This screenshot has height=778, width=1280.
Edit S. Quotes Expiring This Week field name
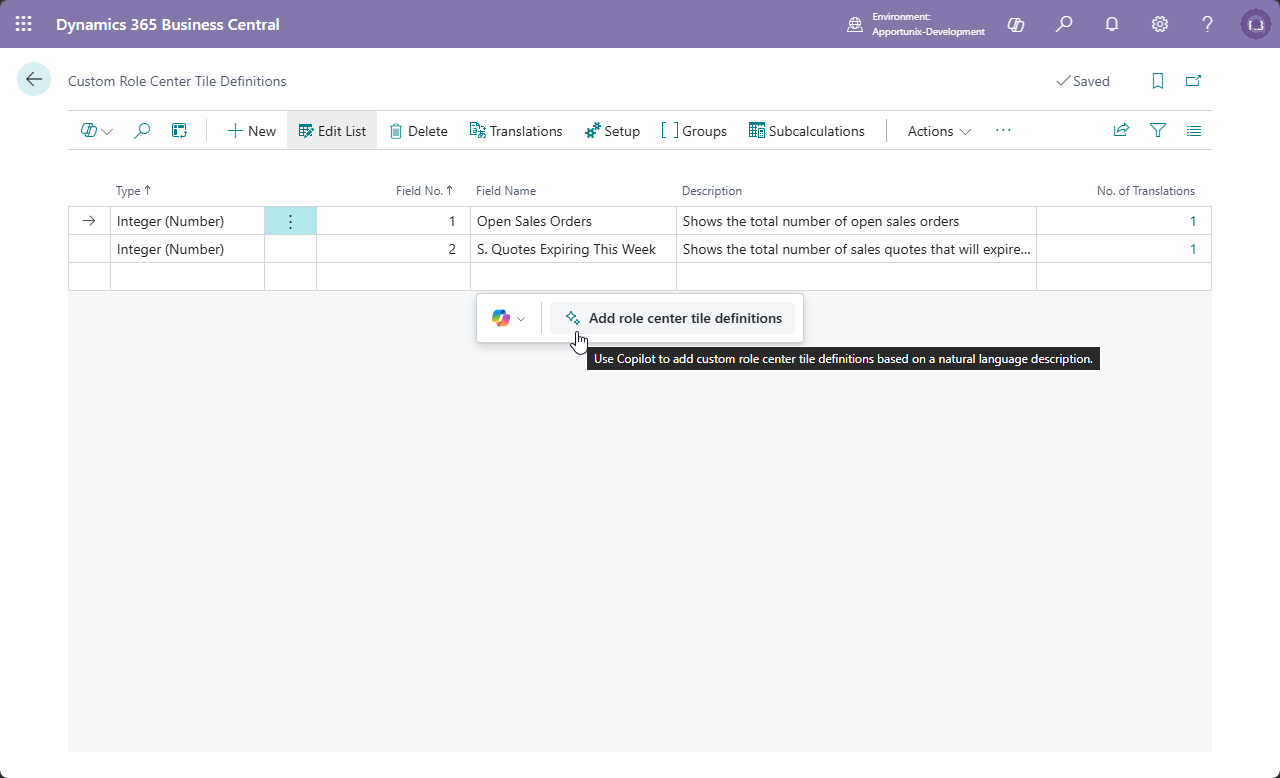click(x=573, y=249)
